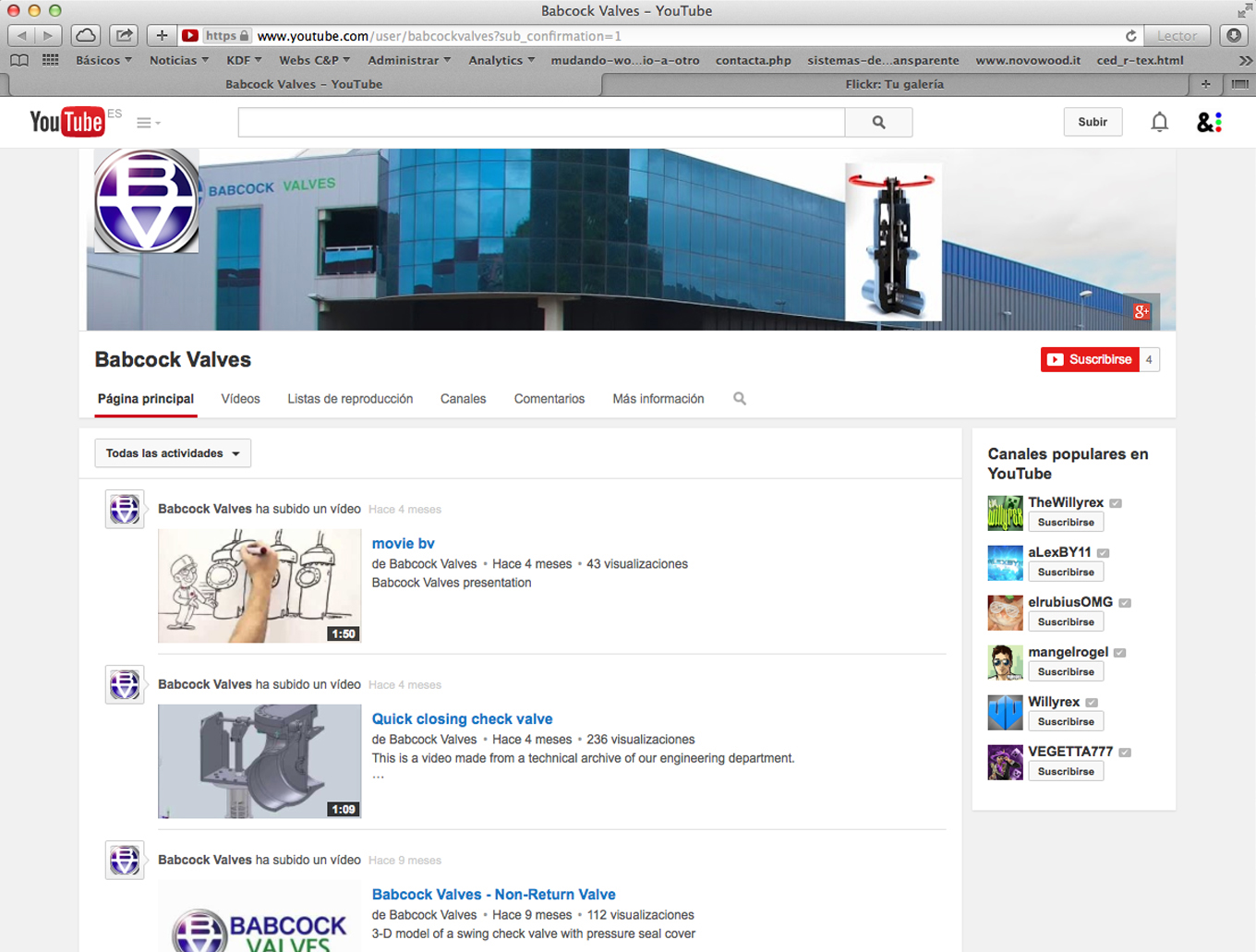Open the notifications bell
Image resolution: width=1256 pixels, height=952 pixels.
pyautogui.click(x=1159, y=122)
